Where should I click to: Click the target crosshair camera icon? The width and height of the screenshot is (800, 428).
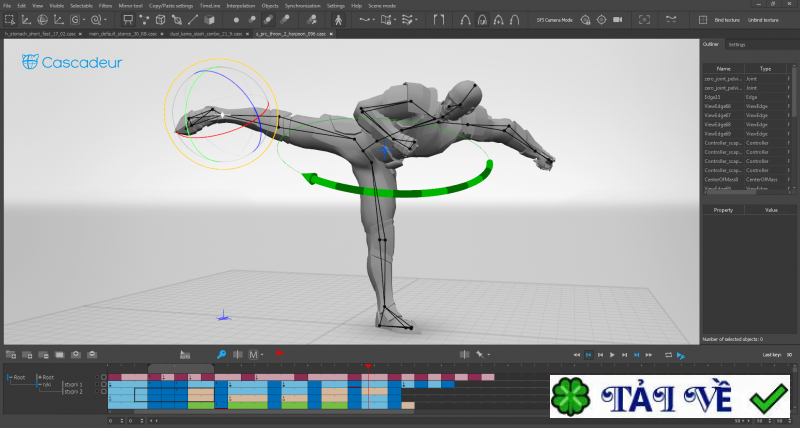[601, 19]
